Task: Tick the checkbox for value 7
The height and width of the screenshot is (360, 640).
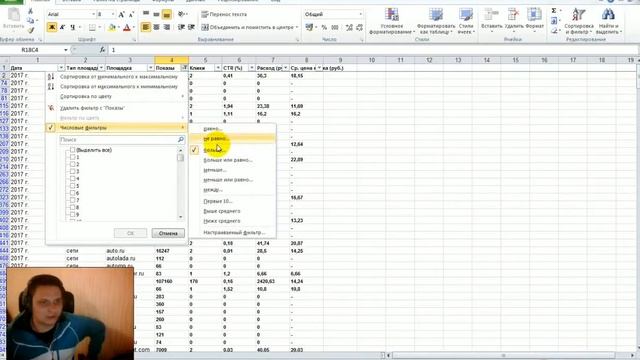Action: [73, 200]
